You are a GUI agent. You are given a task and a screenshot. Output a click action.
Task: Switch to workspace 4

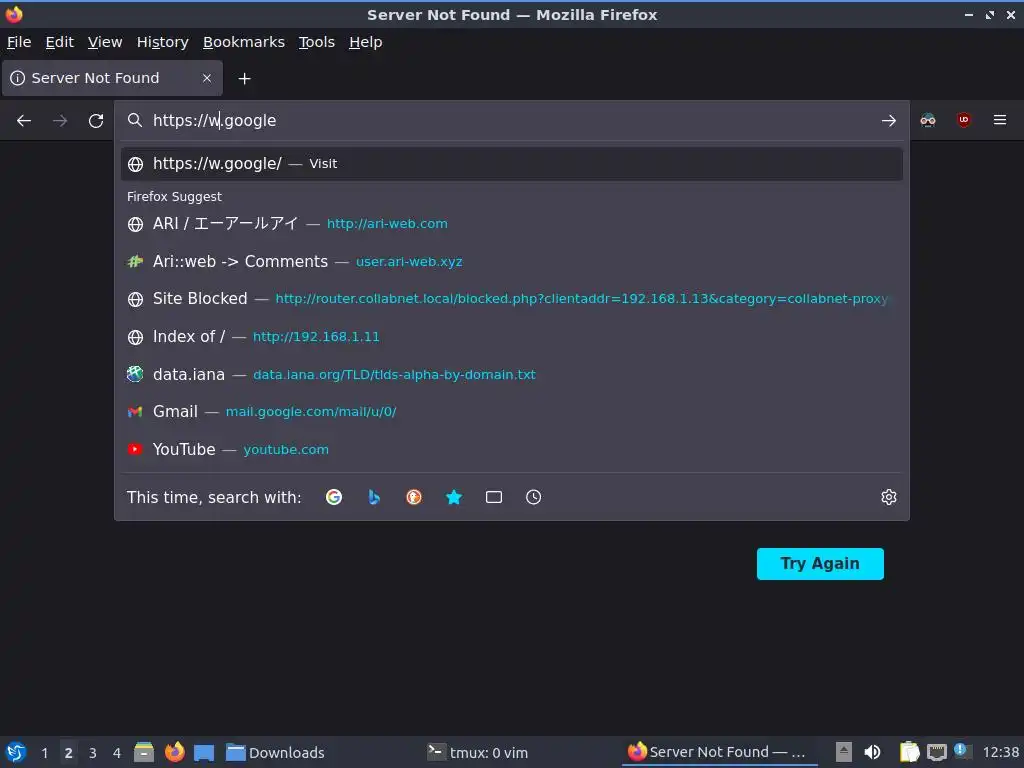pyautogui.click(x=117, y=753)
